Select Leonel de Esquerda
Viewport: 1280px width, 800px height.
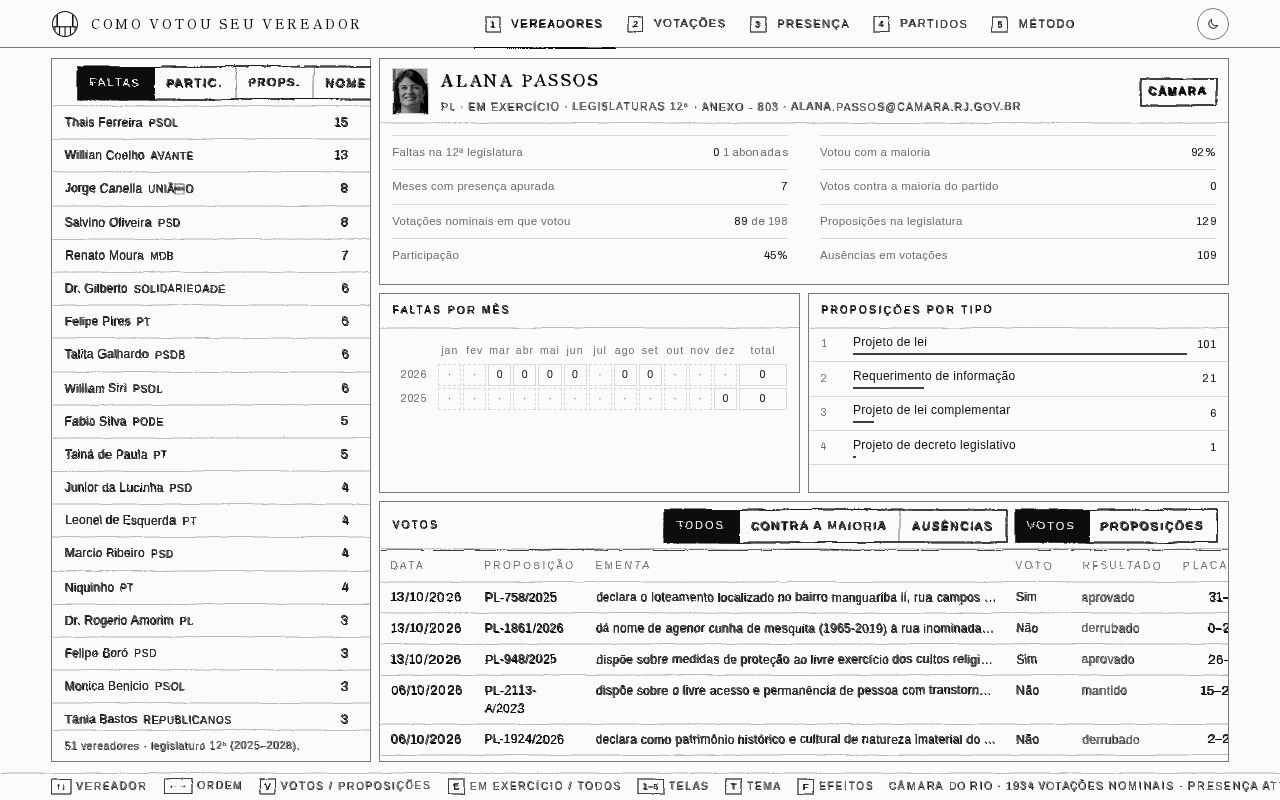pyautogui.click(x=211, y=520)
